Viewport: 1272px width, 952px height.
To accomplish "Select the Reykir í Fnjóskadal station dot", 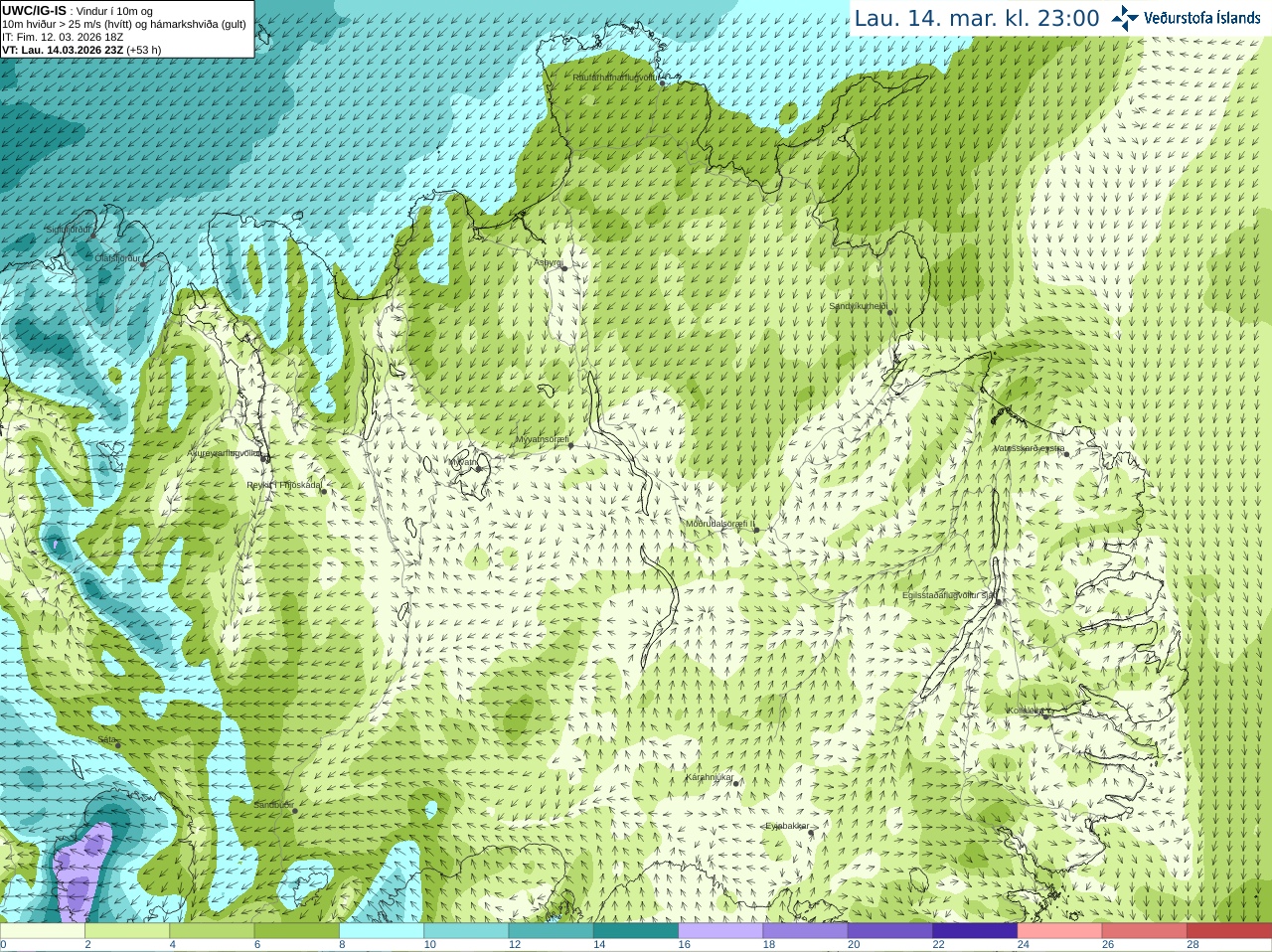I will [x=324, y=491].
